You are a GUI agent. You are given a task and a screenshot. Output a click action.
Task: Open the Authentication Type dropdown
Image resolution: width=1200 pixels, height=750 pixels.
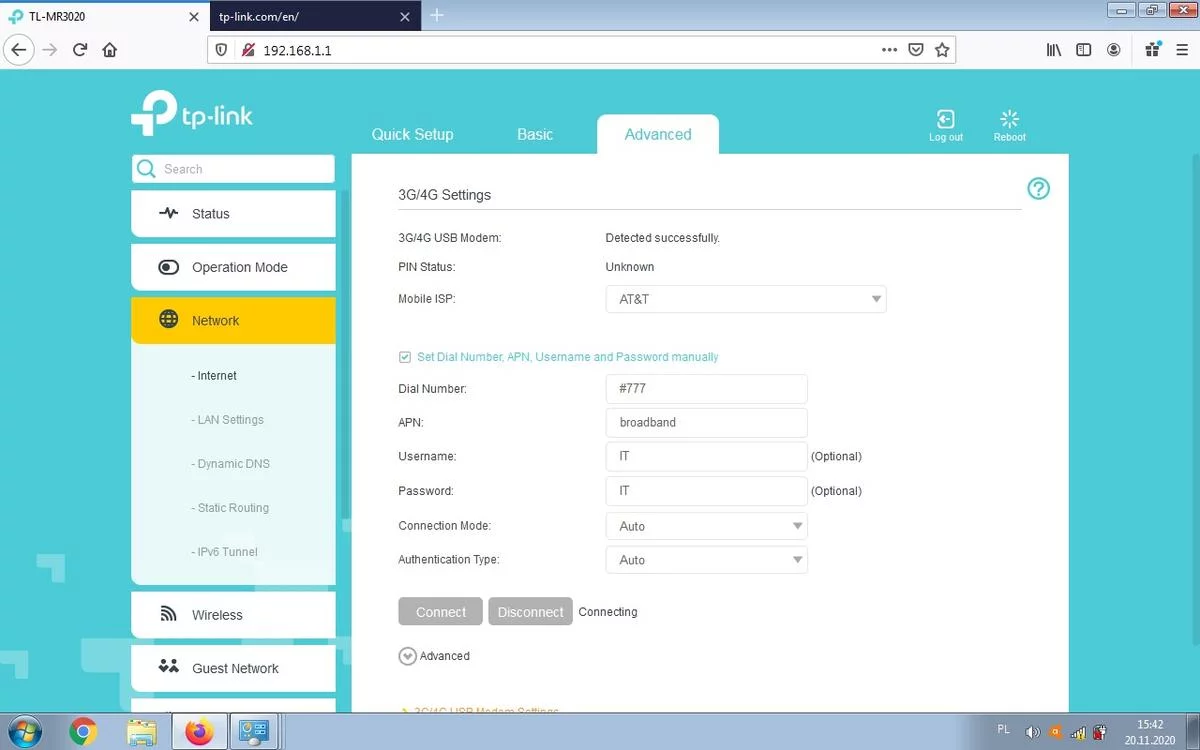point(706,560)
